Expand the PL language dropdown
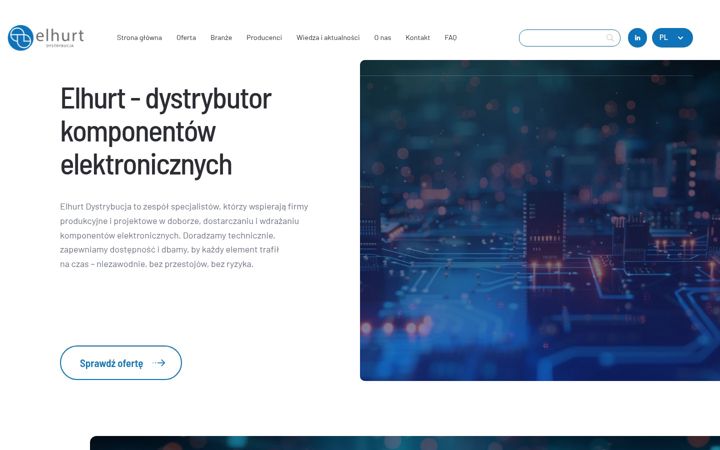The width and height of the screenshot is (720, 450). 672,38
